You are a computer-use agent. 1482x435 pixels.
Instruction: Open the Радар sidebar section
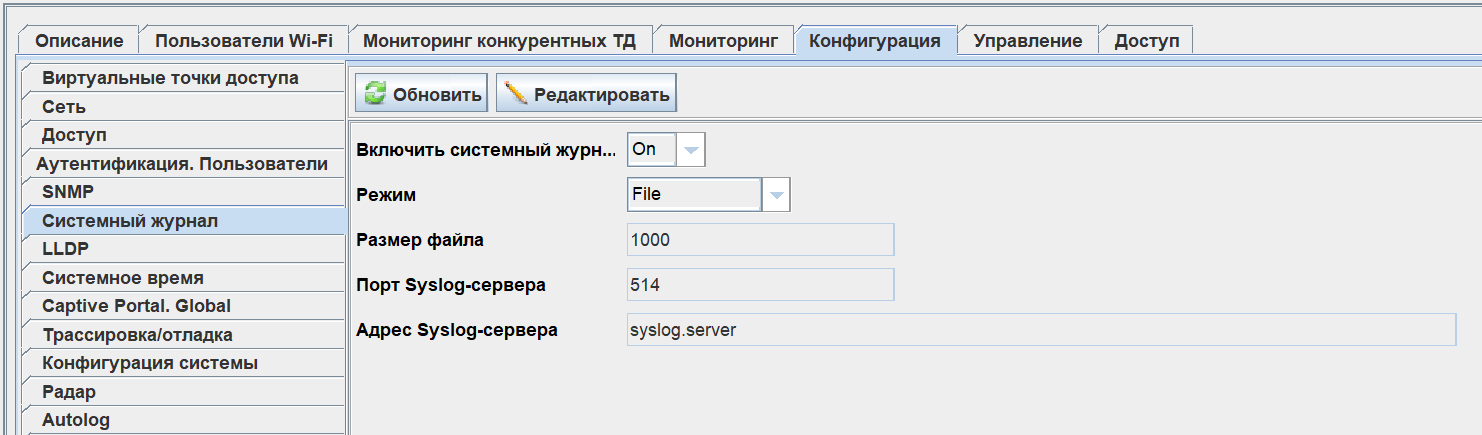[69, 392]
